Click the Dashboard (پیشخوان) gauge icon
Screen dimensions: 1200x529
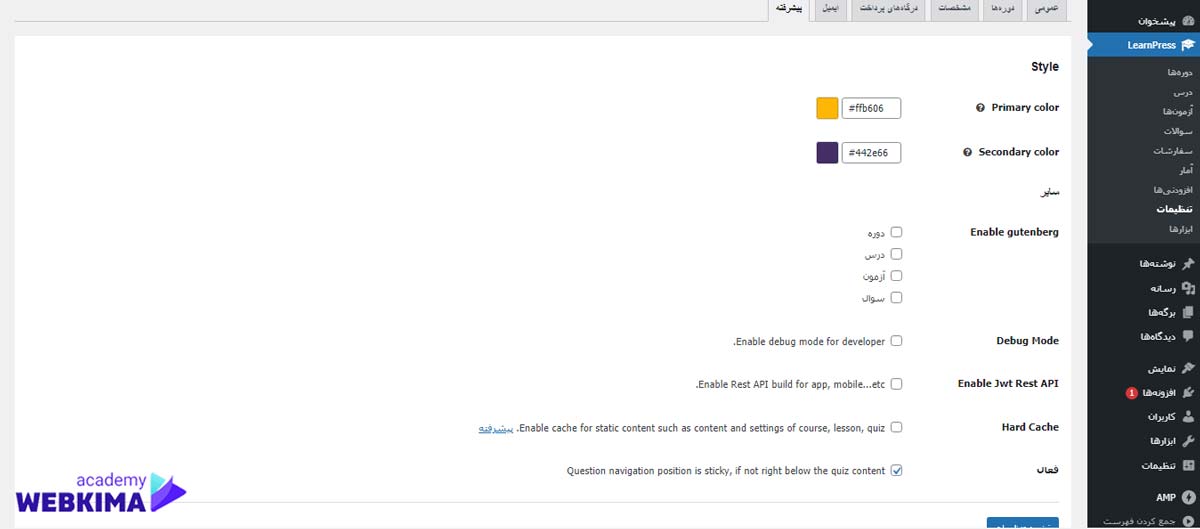tap(1187, 20)
